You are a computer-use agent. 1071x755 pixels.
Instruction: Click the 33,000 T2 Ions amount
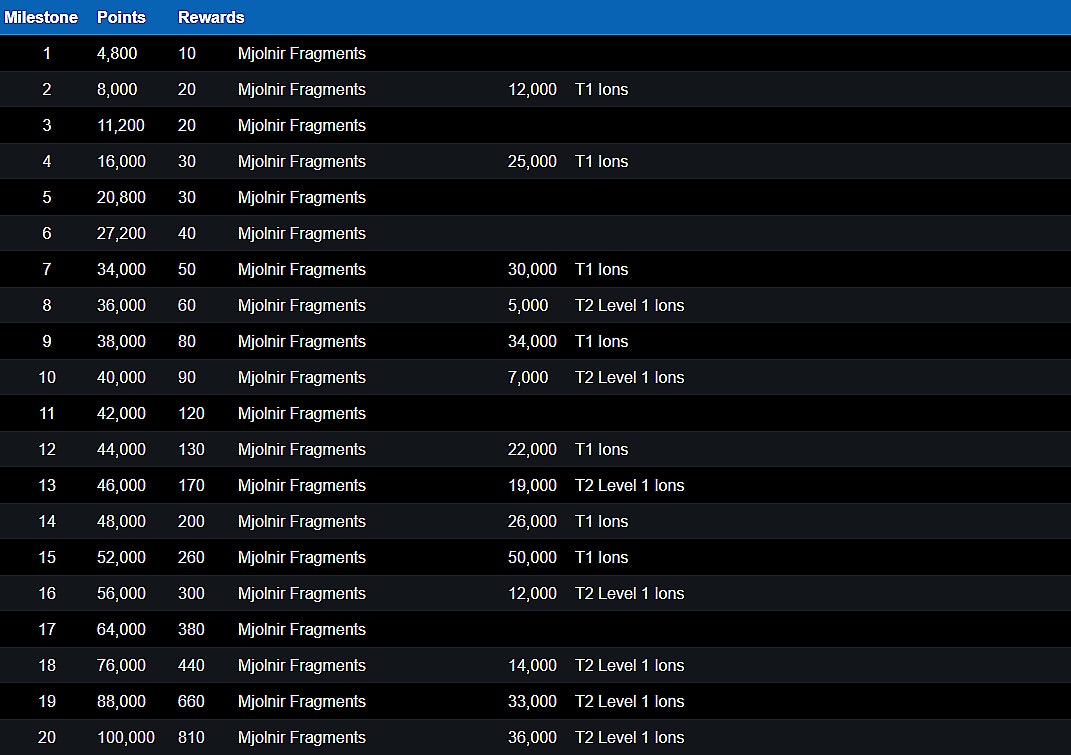click(x=532, y=701)
